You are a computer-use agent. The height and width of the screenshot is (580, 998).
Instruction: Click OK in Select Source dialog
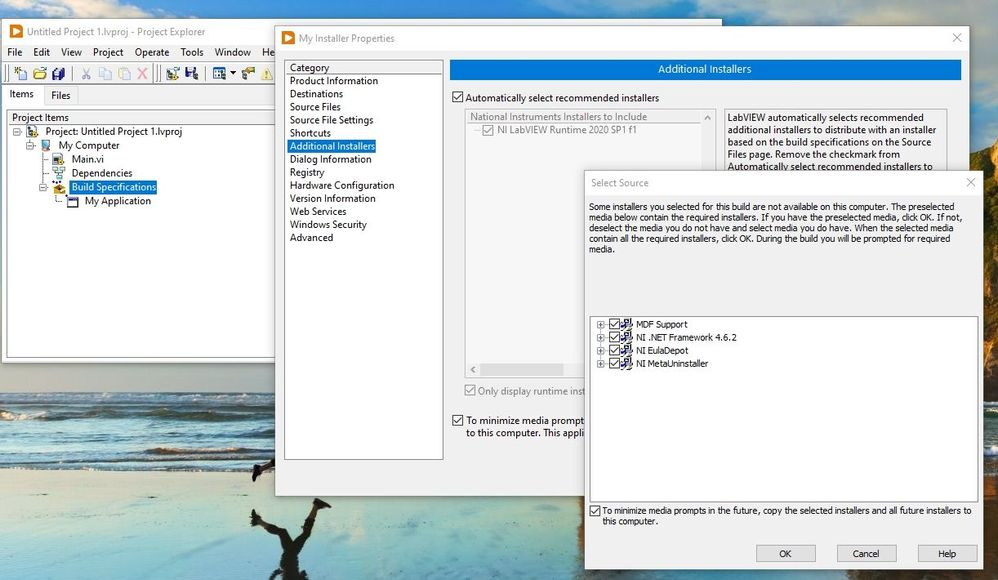(x=785, y=553)
